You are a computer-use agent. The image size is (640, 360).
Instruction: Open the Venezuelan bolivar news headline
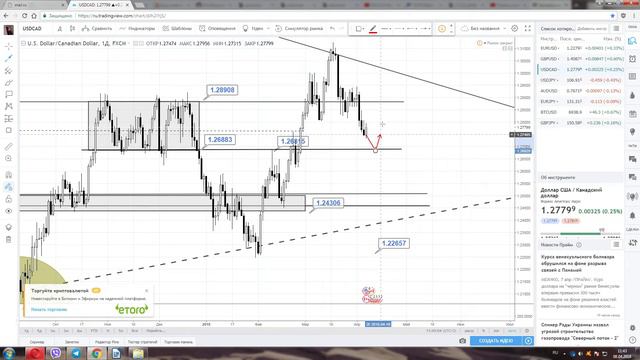pos(578,264)
